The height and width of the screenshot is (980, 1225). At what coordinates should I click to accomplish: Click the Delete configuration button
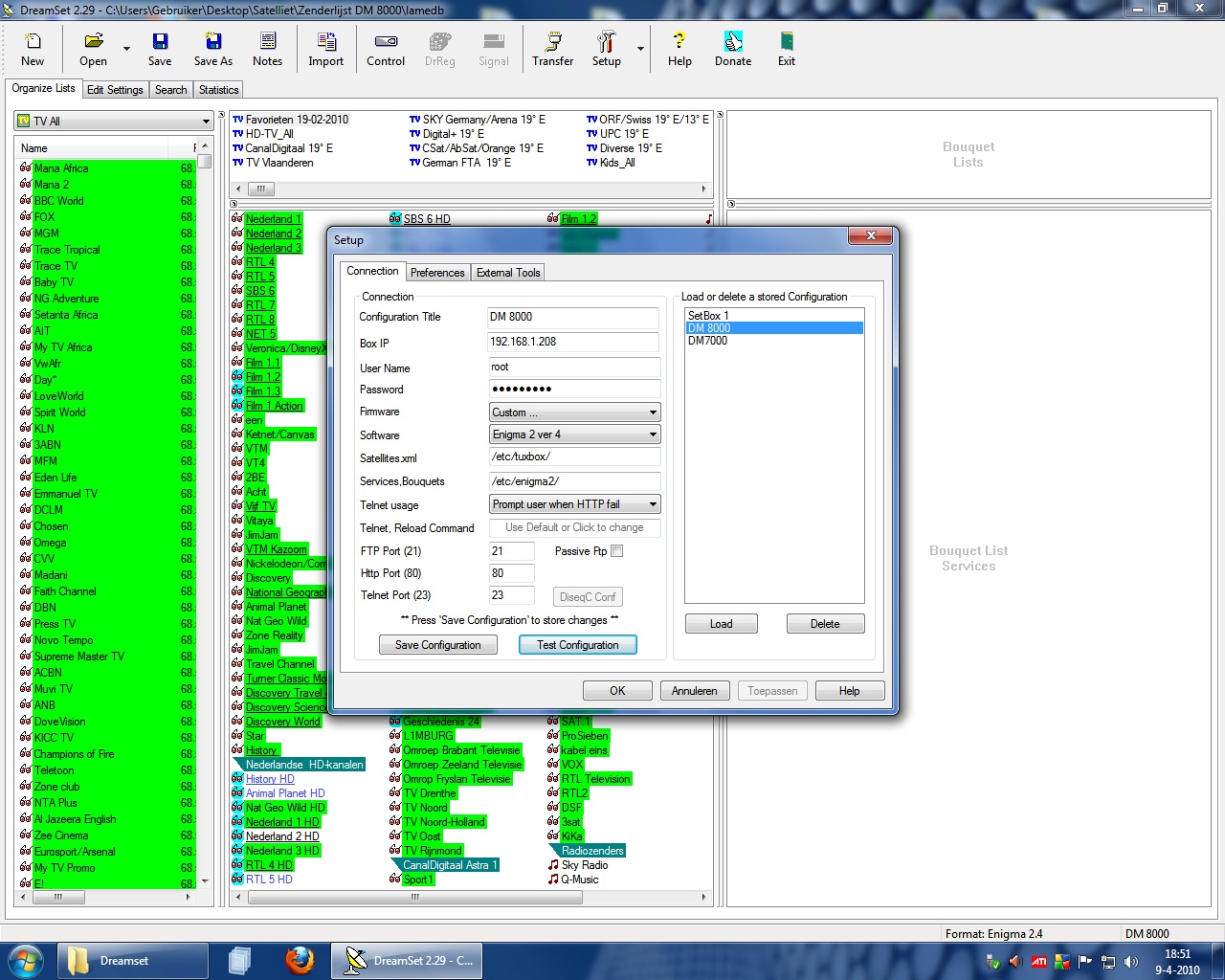pyautogui.click(x=825, y=624)
